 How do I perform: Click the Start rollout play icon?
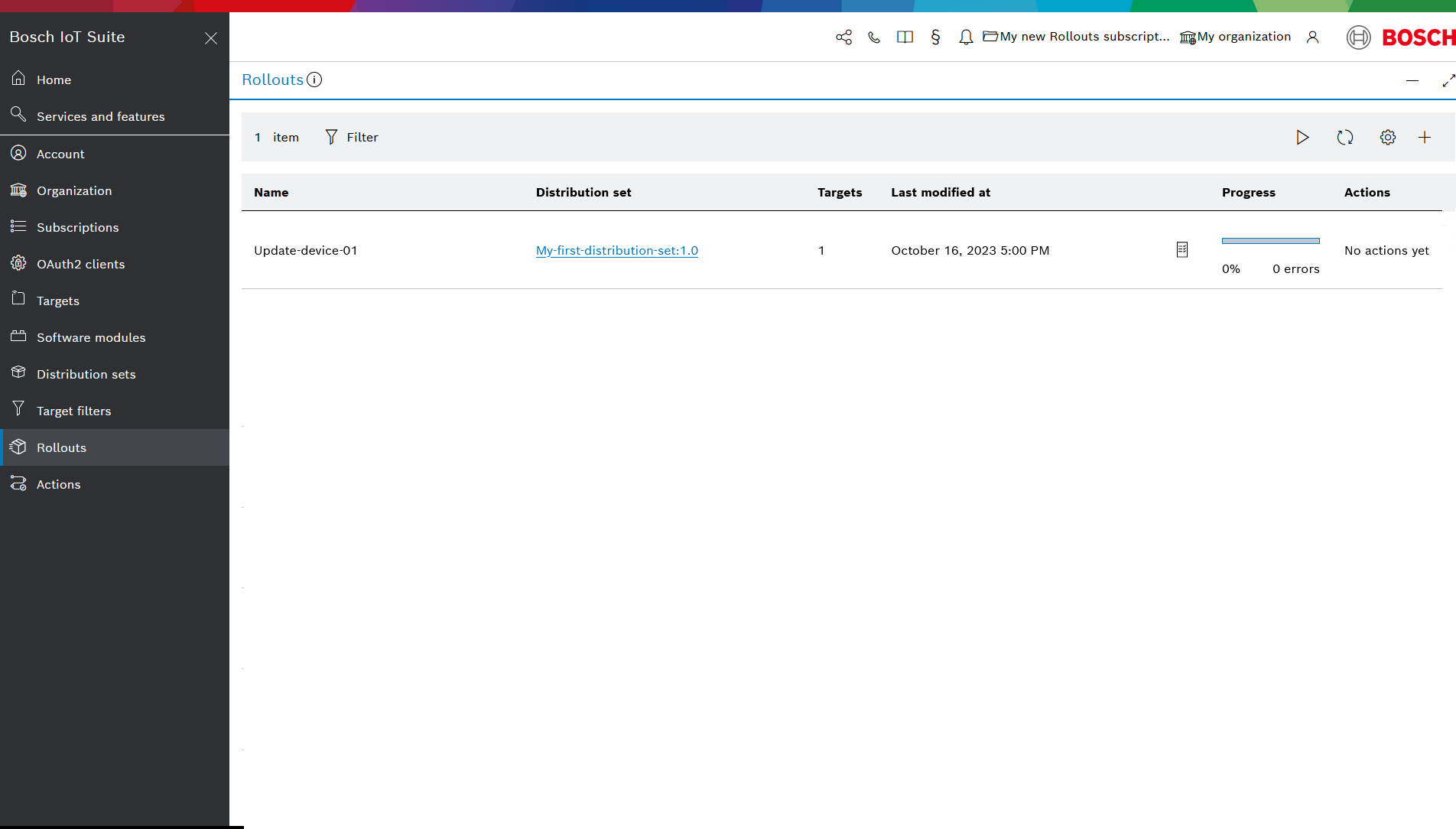coord(1302,138)
